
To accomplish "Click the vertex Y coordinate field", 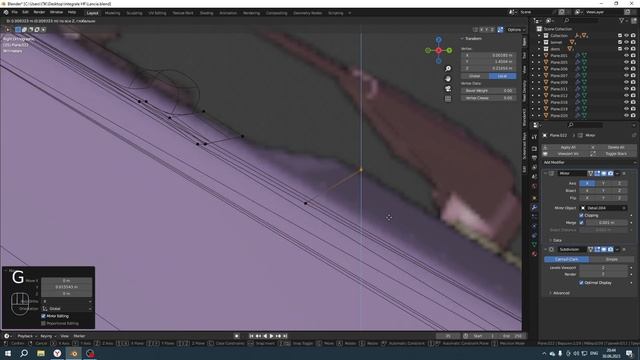I will [489, 62].
